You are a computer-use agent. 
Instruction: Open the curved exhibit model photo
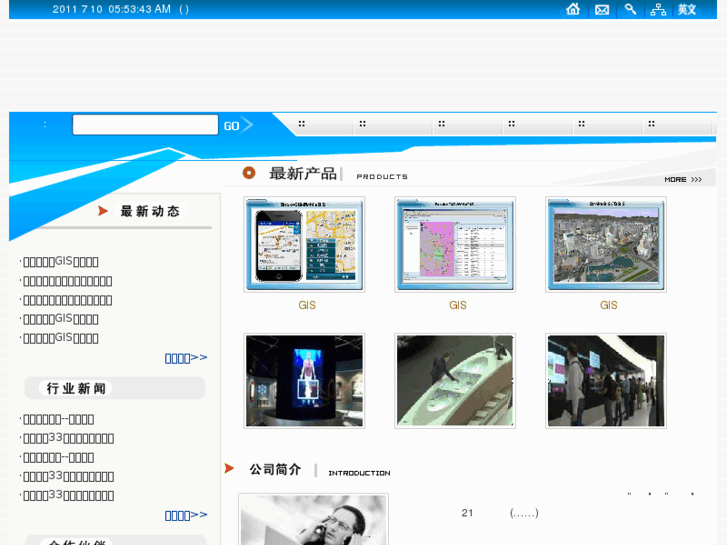[455, 381]
